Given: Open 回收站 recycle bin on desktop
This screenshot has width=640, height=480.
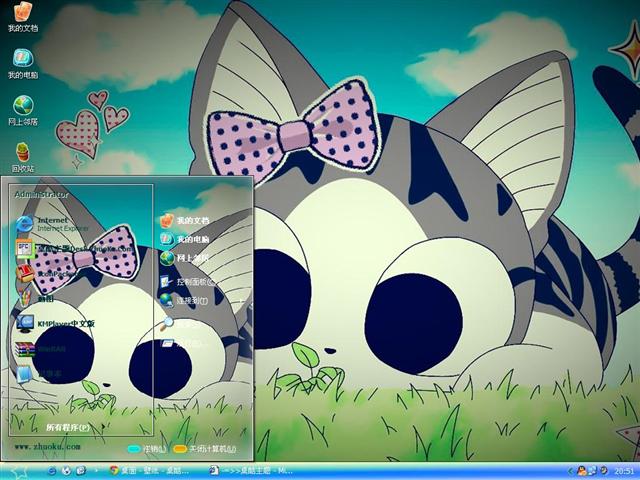Looking at the screenshot, I should click(22, 153).
